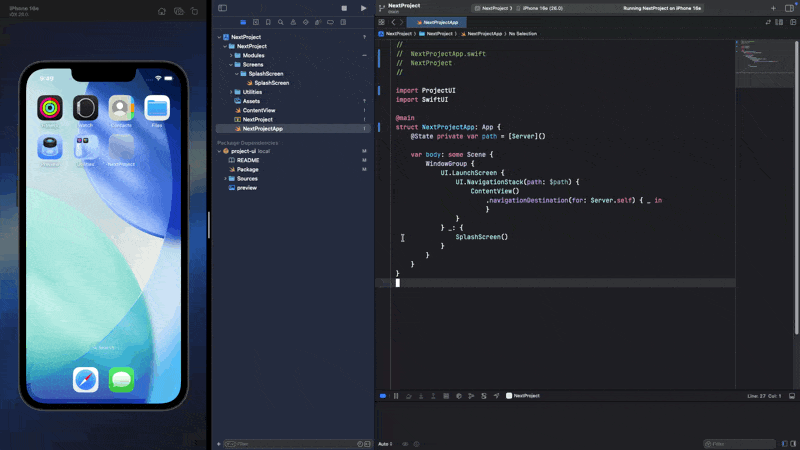
Task: Toggle the navigator sidebar visibility
Action: click(x=223, y=8)
